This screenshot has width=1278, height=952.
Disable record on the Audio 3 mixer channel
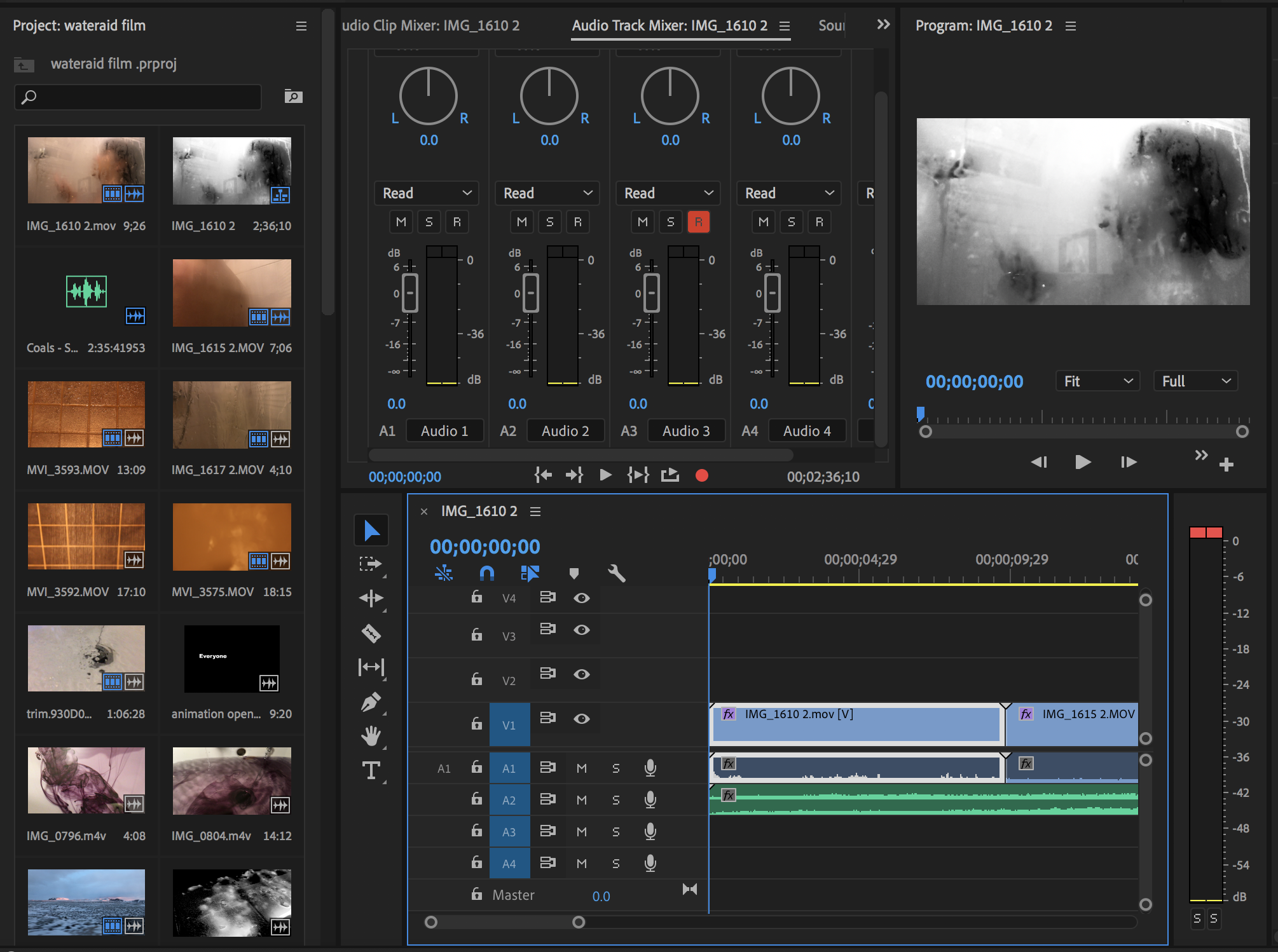[698, 222]
